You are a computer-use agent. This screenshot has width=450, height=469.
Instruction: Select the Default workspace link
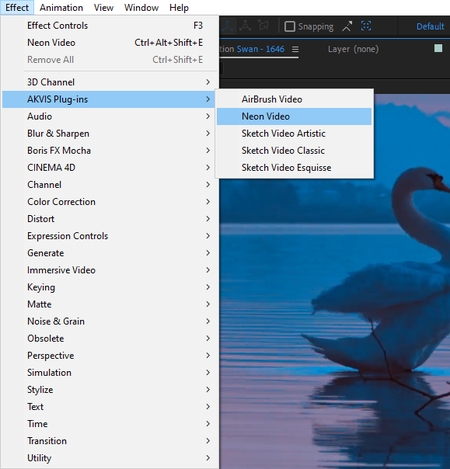(430, 26)
